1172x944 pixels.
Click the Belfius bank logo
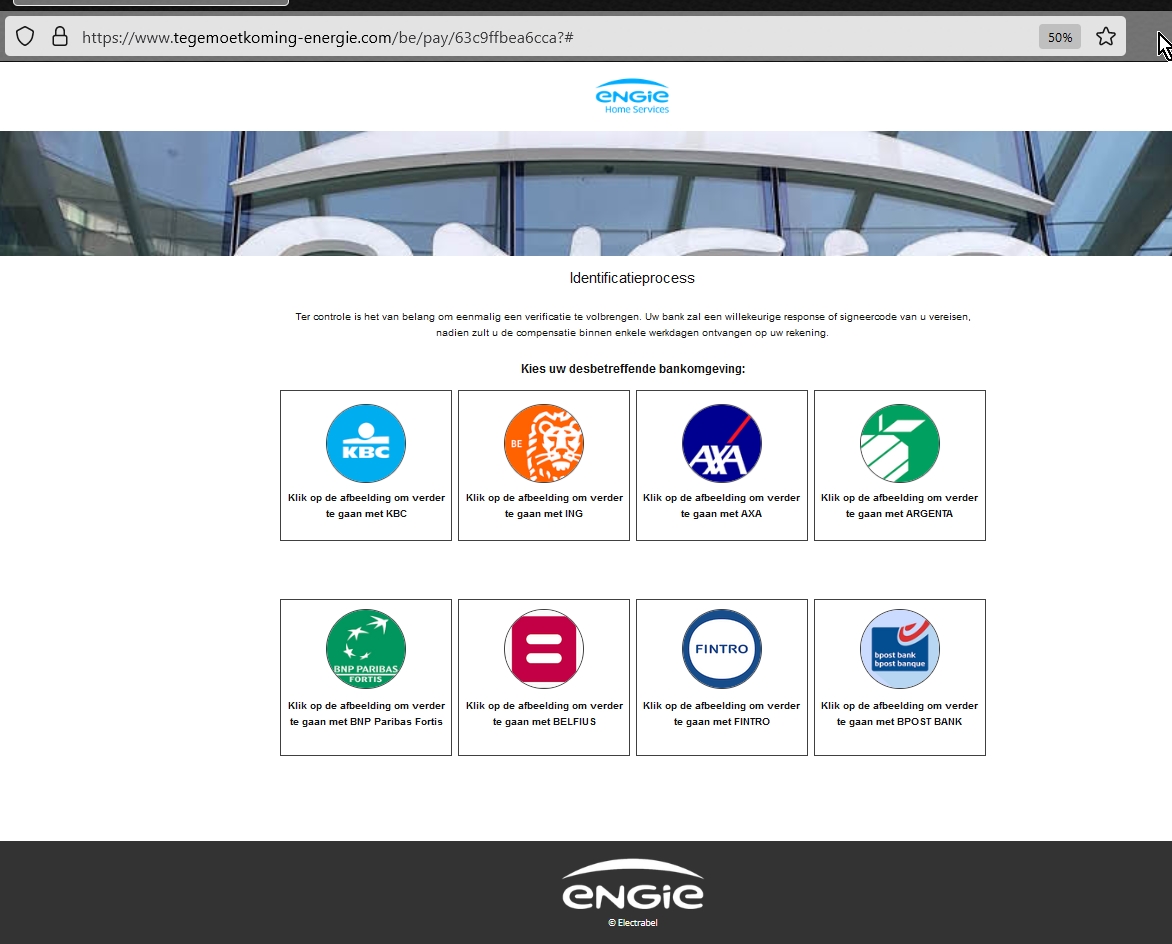click(x=543, y=649)
